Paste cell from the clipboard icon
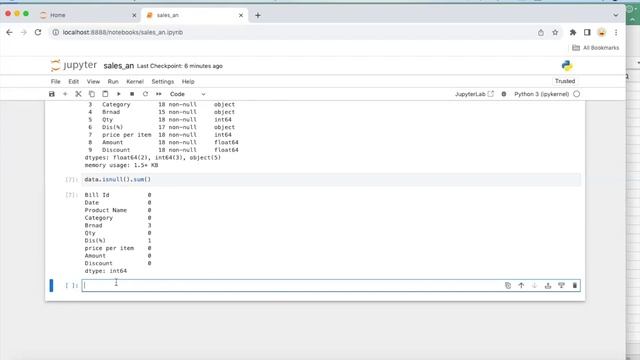The image size is (640, 360). tap(105, 94)
